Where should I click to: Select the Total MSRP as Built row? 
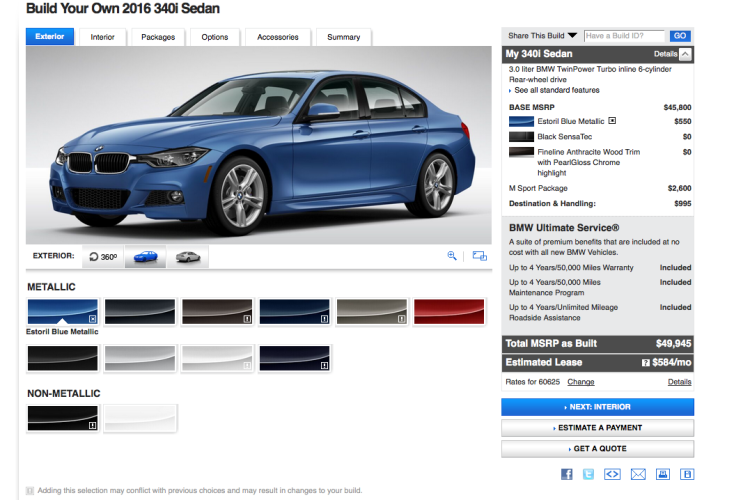pos(597,344)
